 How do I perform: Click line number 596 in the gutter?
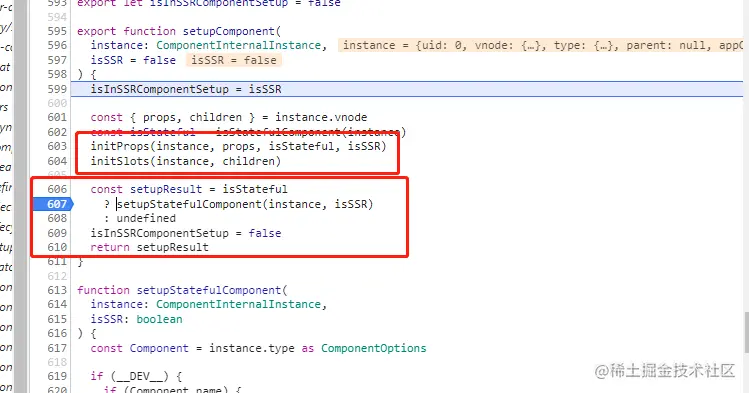tap(57, 45)
